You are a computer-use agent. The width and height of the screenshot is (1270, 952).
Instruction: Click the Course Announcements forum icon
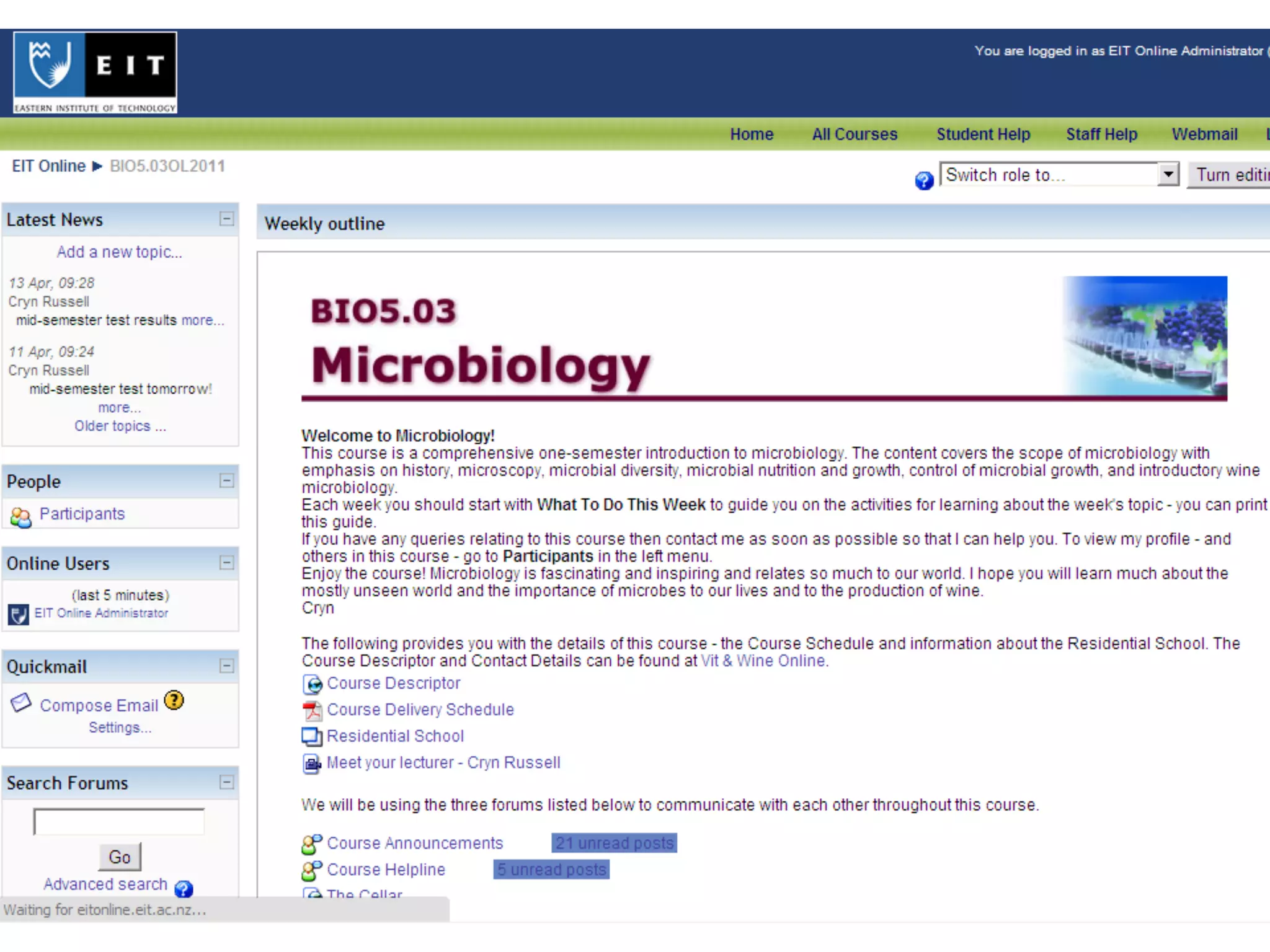pos(312,844)
